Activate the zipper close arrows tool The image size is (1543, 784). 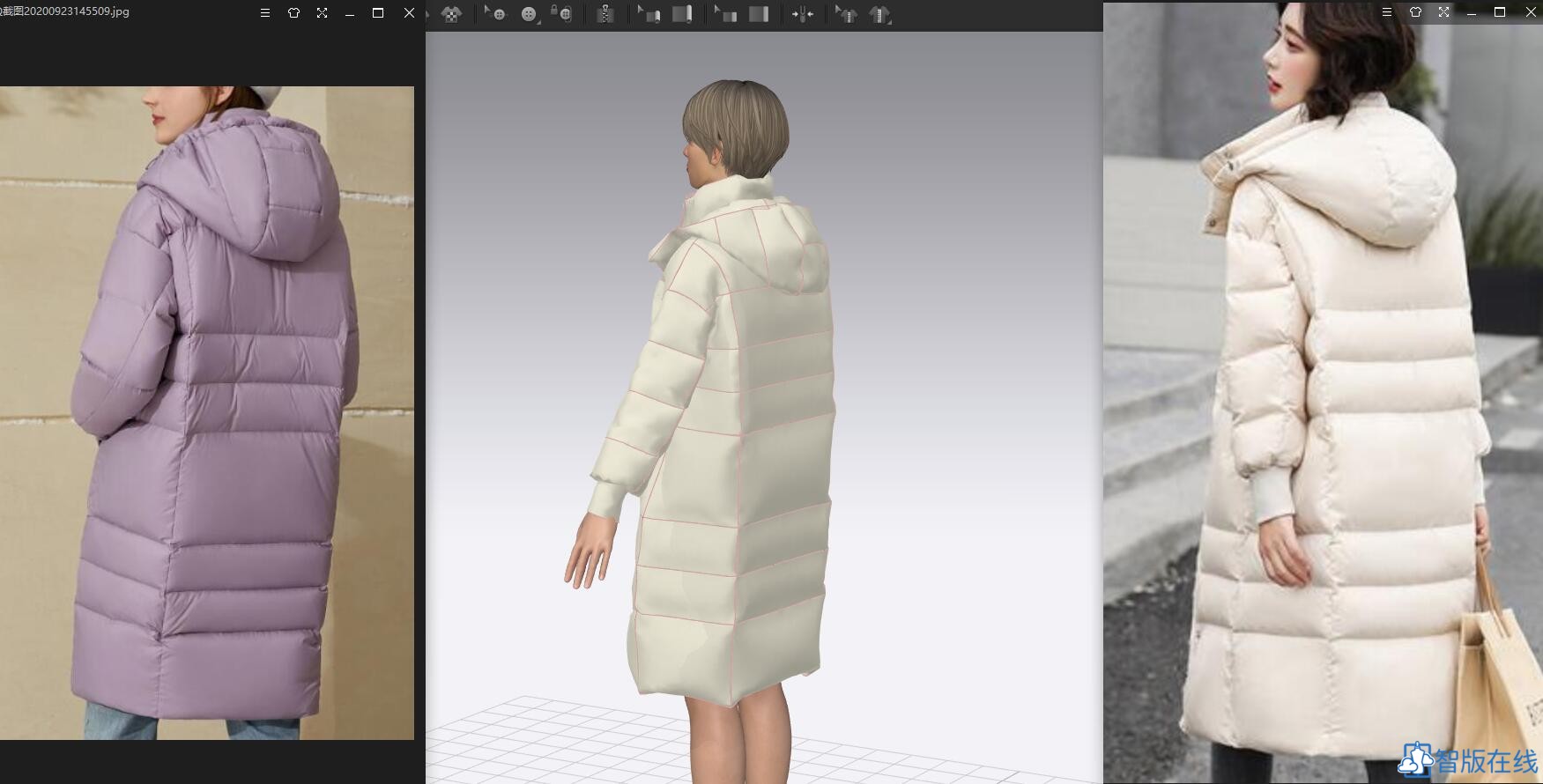tap(802, 14)
